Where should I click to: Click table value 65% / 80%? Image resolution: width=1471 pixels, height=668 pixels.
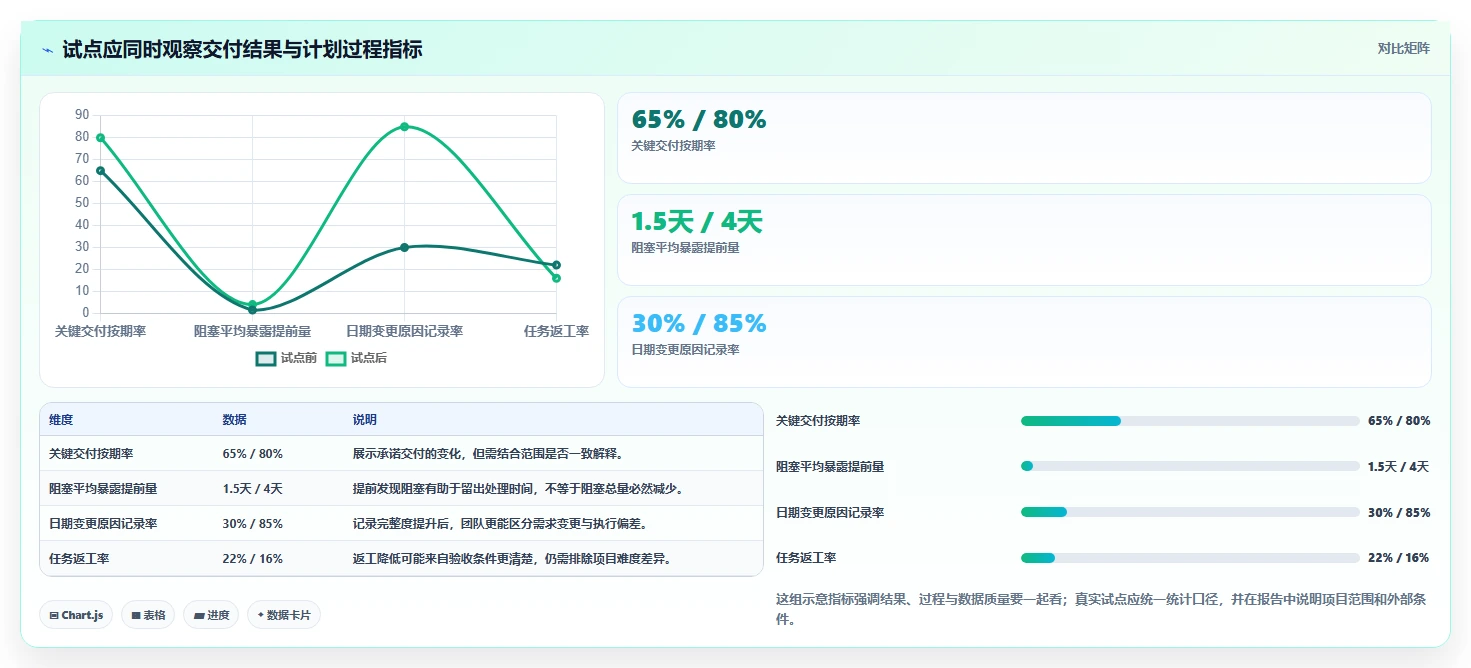252,454
